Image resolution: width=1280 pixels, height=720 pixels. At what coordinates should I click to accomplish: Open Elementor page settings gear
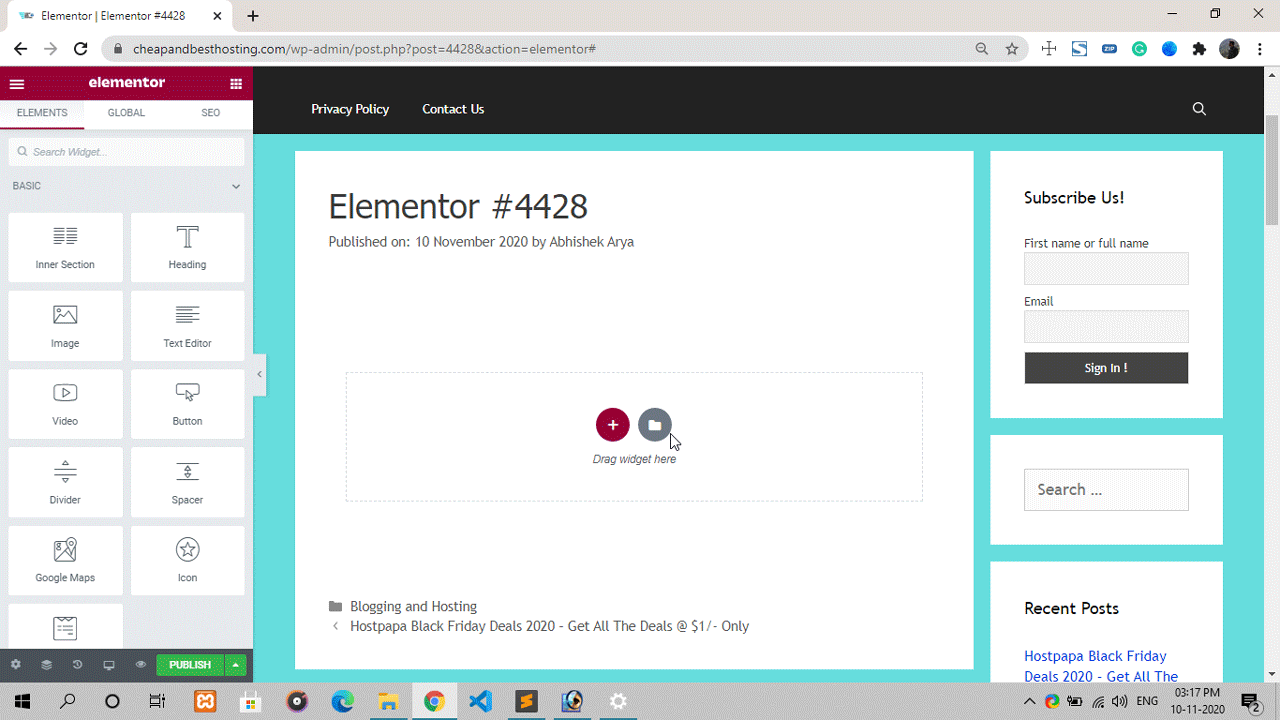point(15,665)
